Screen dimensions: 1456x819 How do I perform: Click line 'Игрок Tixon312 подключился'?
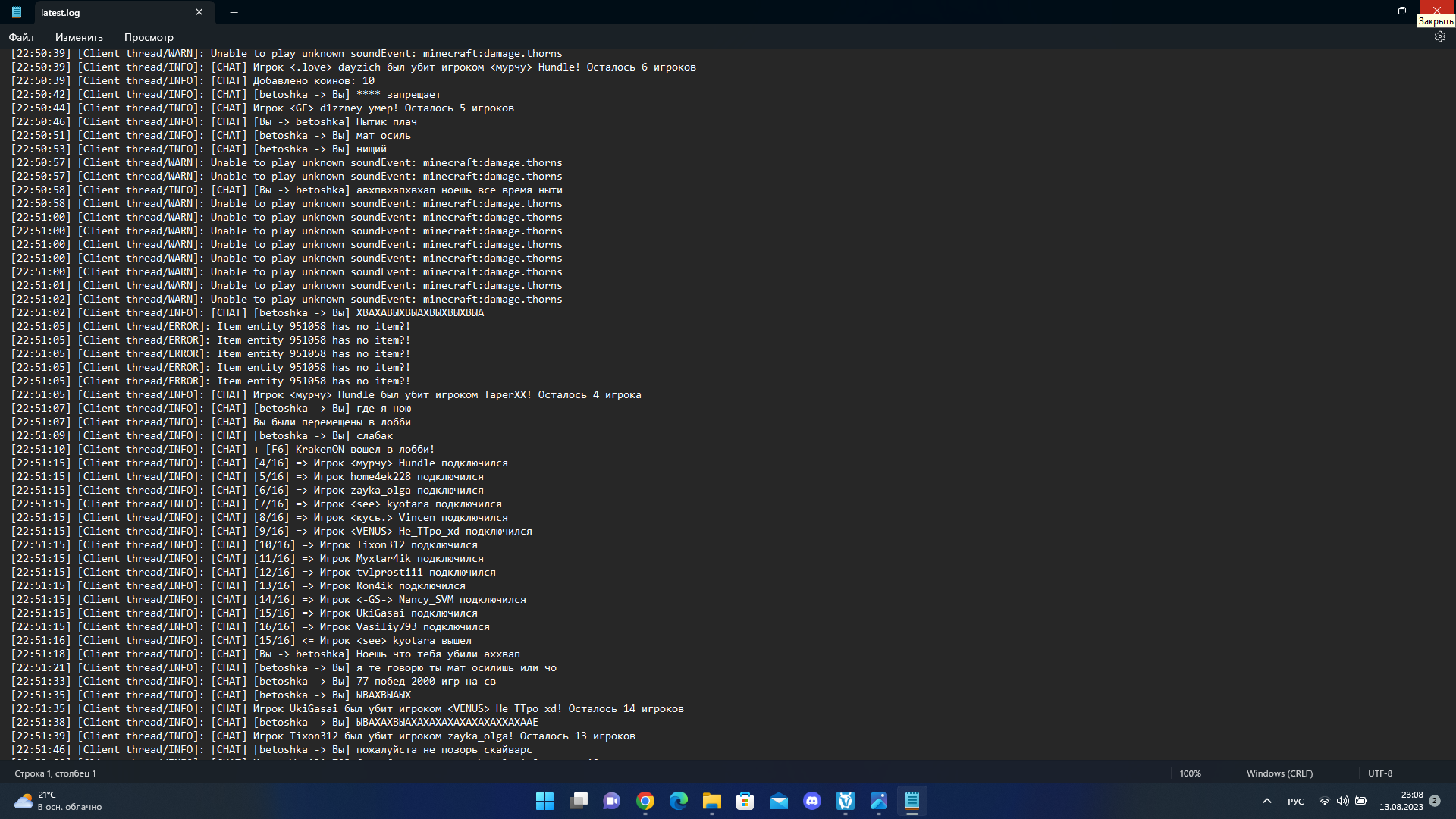pos(244,545)
